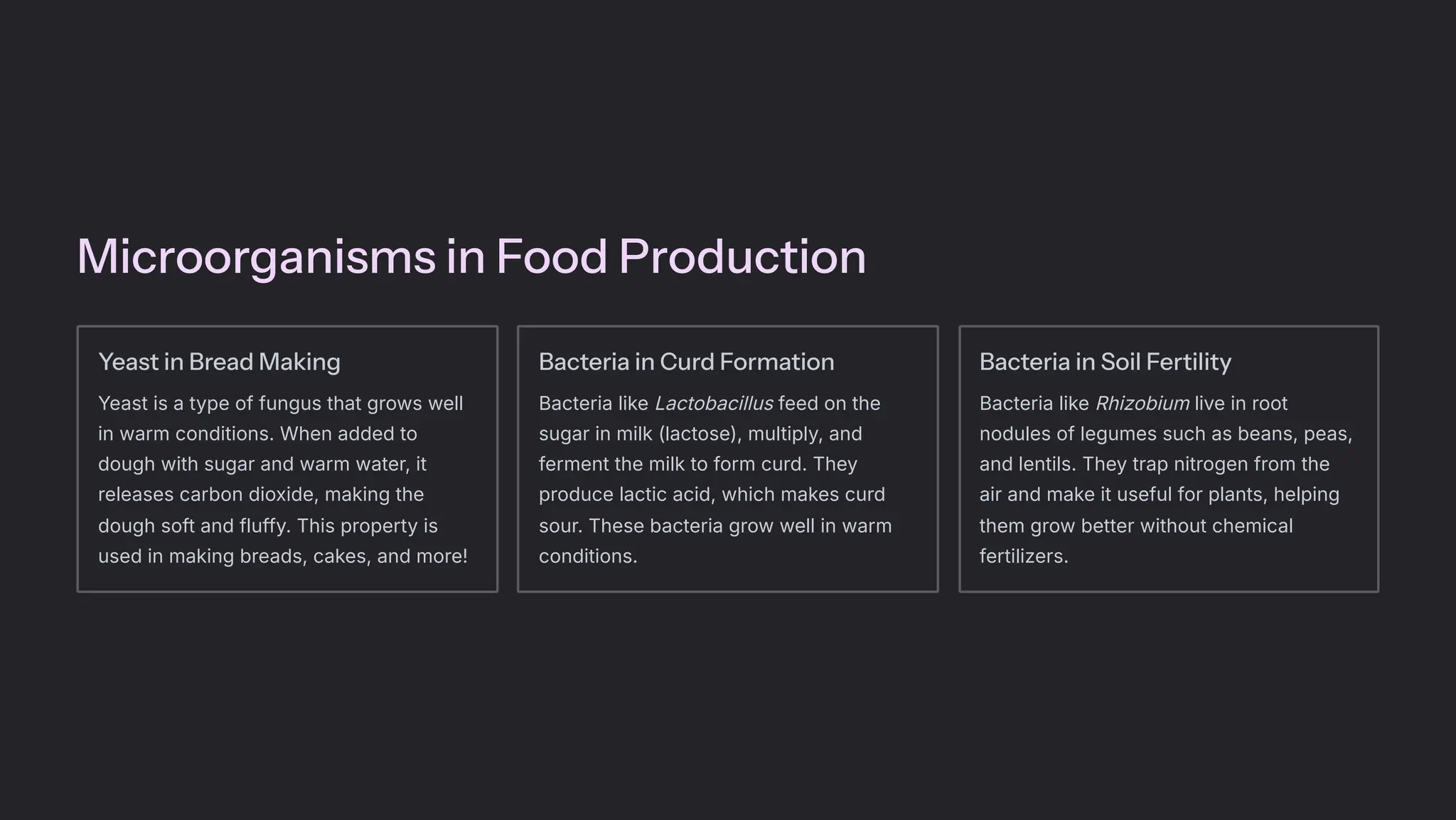Viewport: 1456px width, 820px height.
Task: Click the italic word Lactobacillus
Action: pyautogui.click(x=713, y=404)
